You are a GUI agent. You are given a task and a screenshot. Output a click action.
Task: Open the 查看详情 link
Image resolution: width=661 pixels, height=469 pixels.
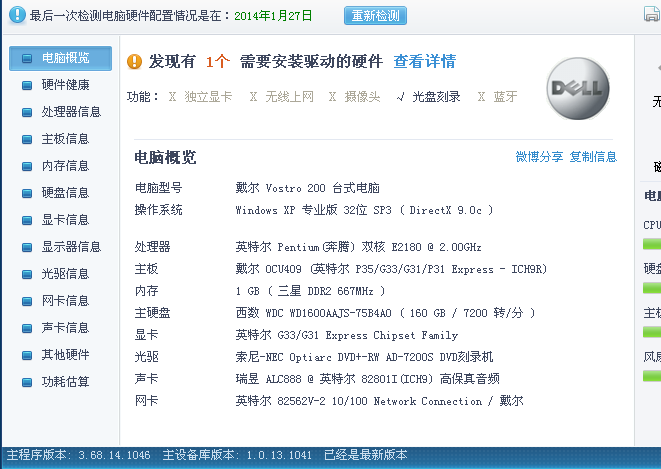425,61
